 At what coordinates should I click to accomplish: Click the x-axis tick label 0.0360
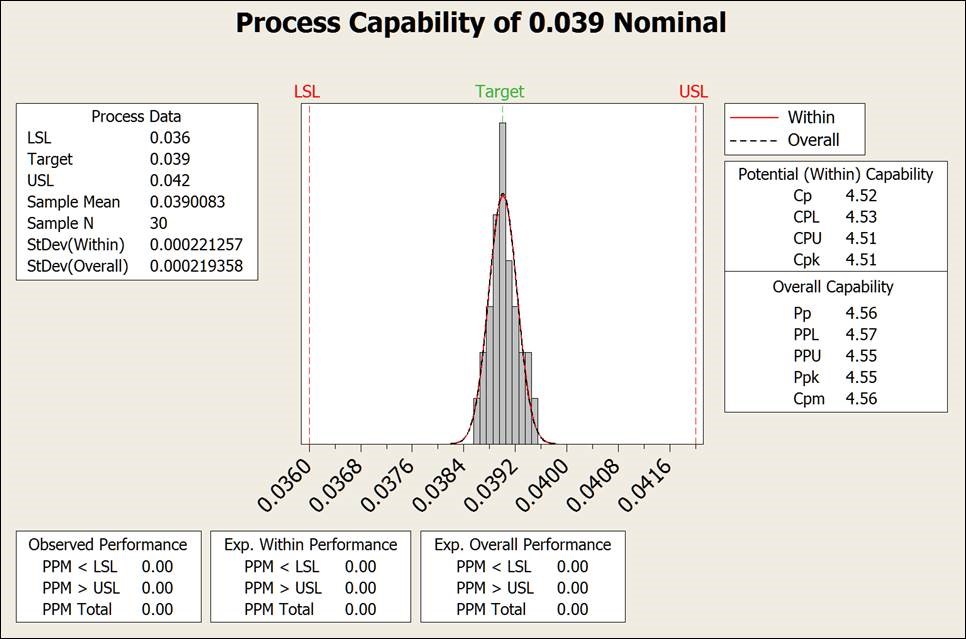click(x=284, y=486)
